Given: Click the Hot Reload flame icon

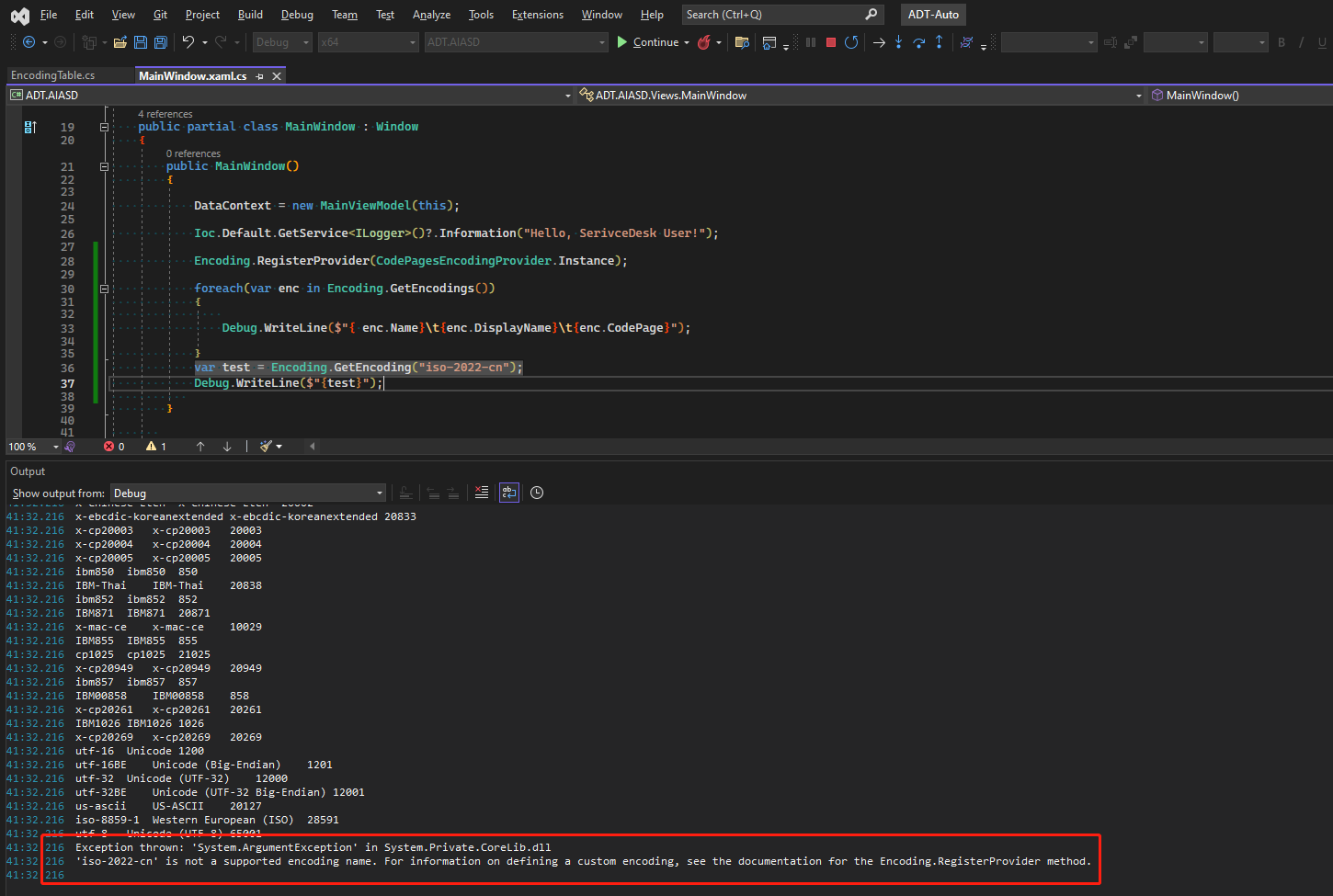Looking at the screenshot, I should 704,42.
